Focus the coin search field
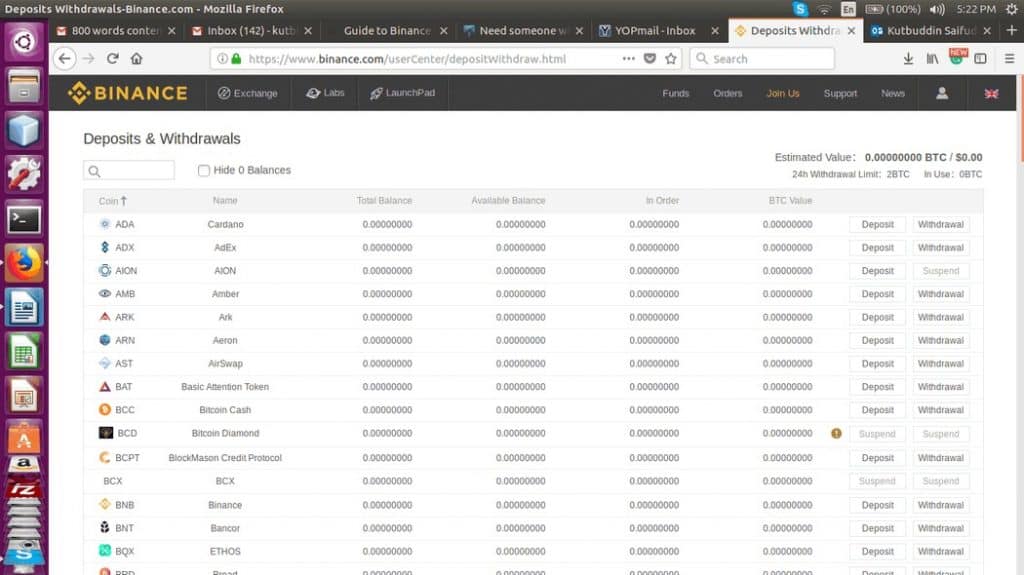 129,171
